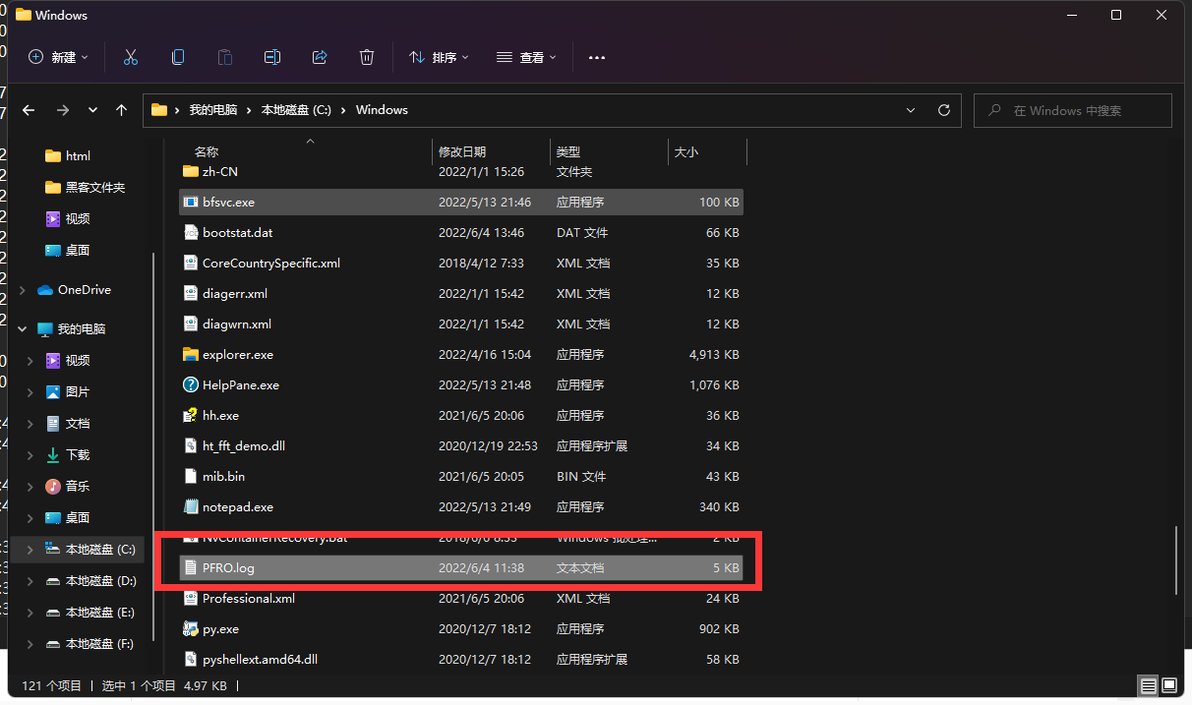1192x705 pixels.
Task: Open the 新建 (New) menu
Action: [x=59, y=57]
